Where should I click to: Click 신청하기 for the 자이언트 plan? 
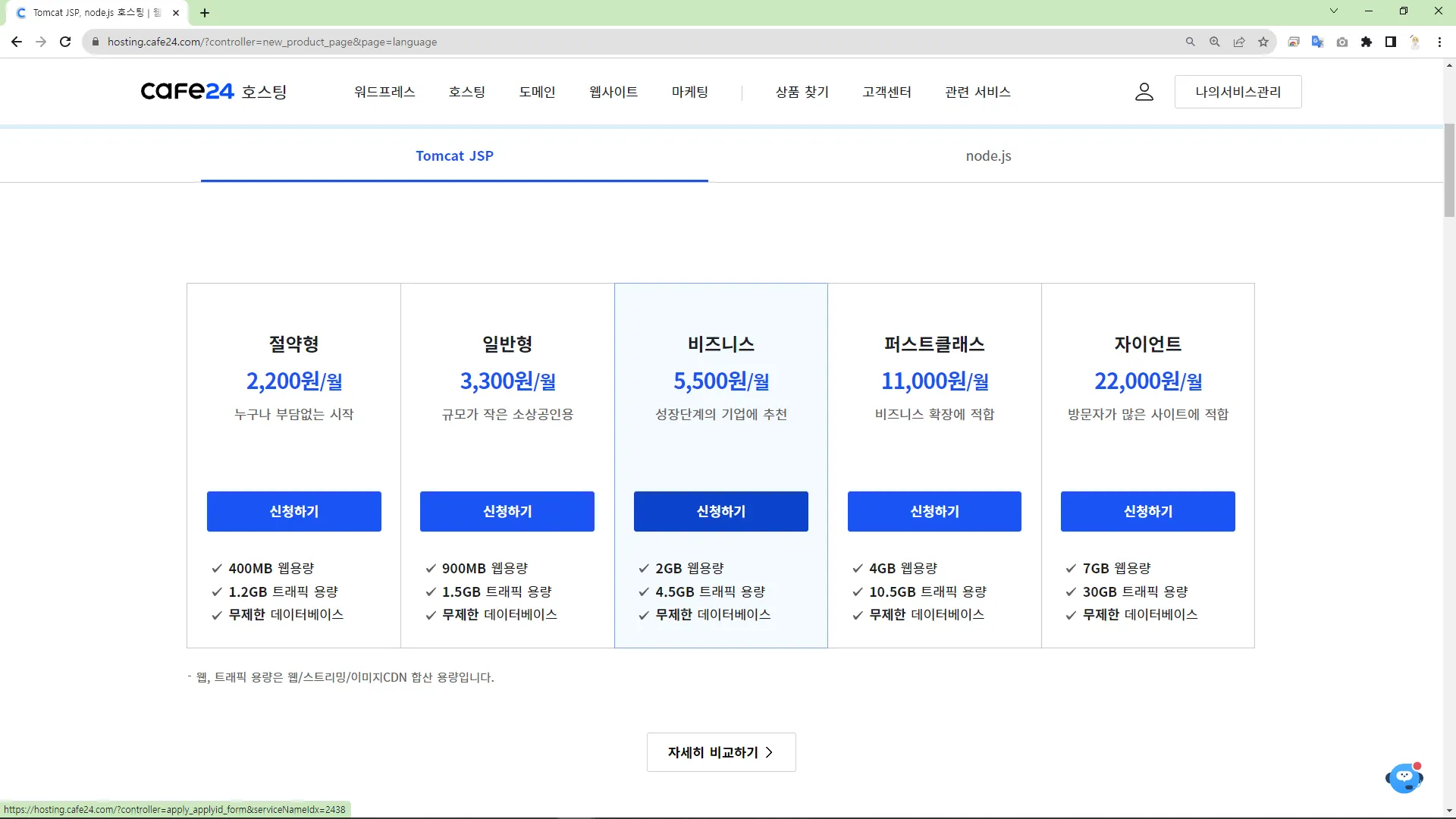coord(1147,511)
